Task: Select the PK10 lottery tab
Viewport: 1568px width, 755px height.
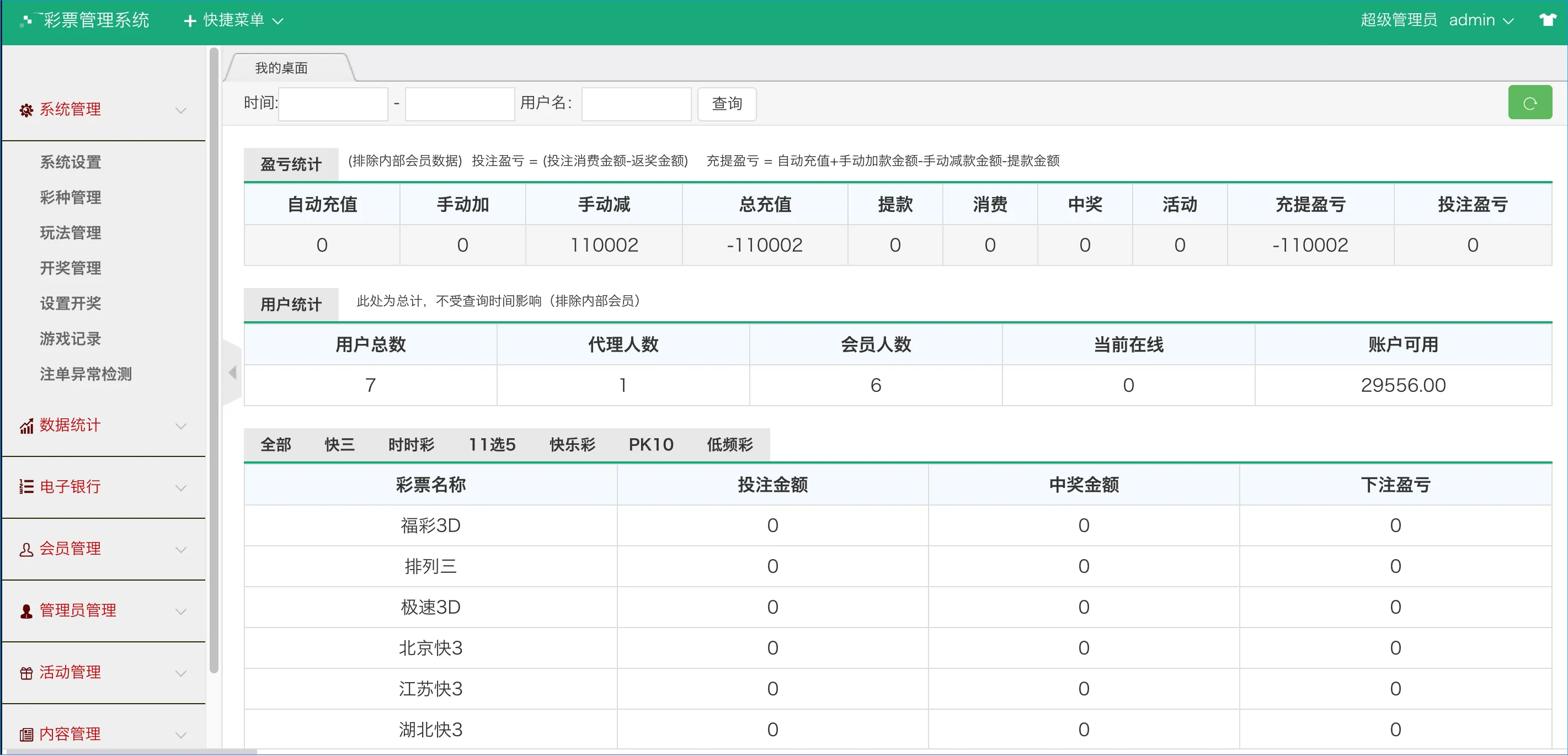Action: [x=650, y=444]
